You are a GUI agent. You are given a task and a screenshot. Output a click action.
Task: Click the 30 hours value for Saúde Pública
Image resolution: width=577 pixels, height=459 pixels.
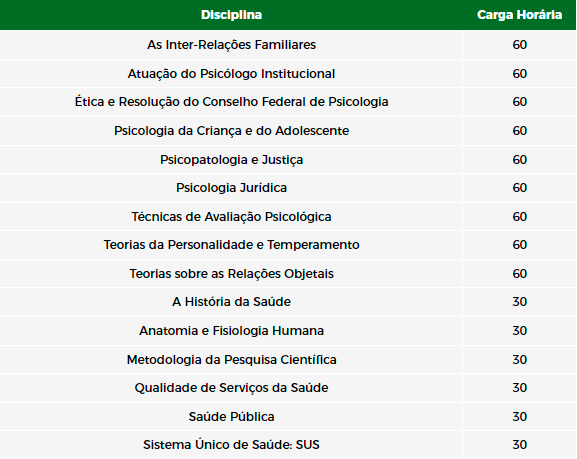pos(520,417)
